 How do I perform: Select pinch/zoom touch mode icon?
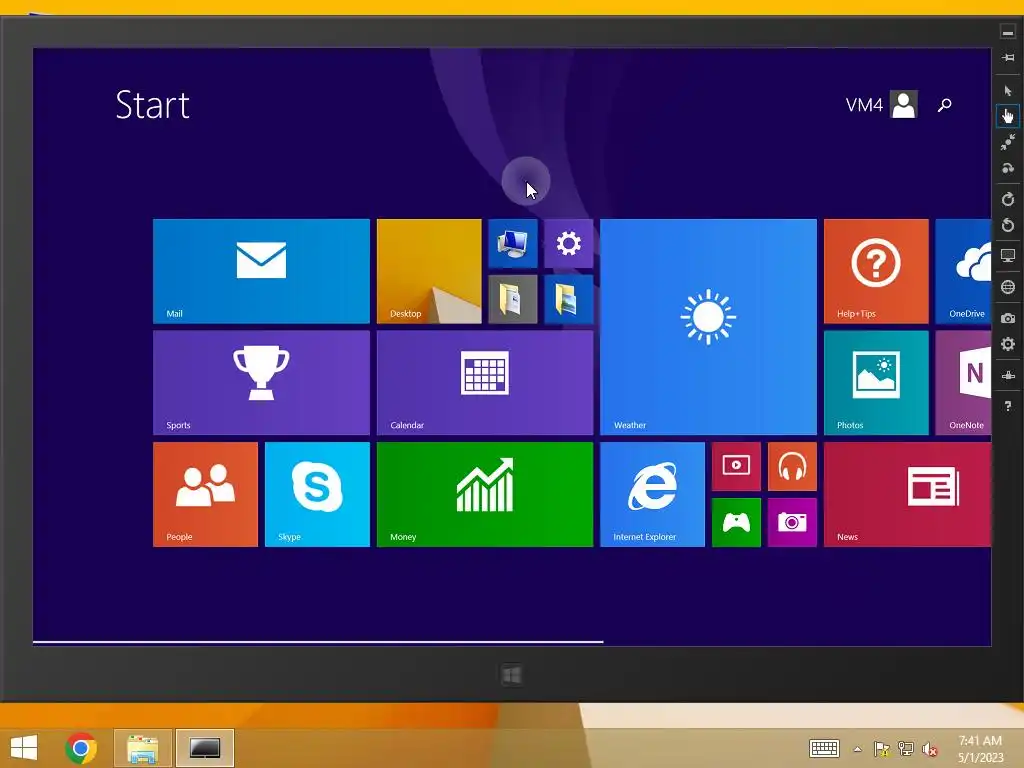click(x=1008, y=142)
